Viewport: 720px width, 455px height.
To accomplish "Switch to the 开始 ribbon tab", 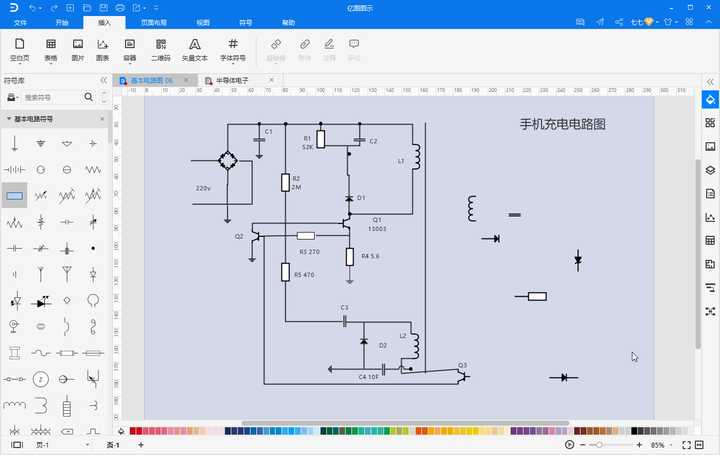I will tap(62, 22).
